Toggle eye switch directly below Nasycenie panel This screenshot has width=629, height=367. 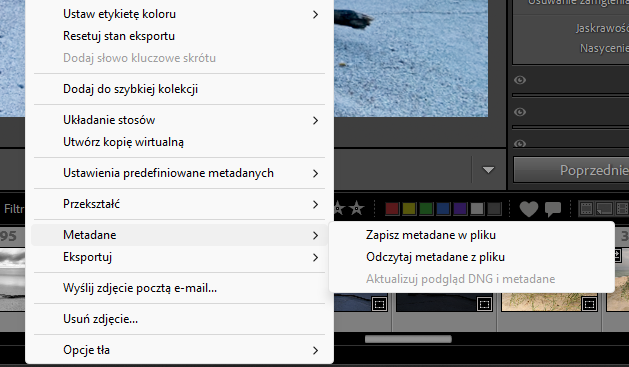pyautogui.click(x=520, y=80)
